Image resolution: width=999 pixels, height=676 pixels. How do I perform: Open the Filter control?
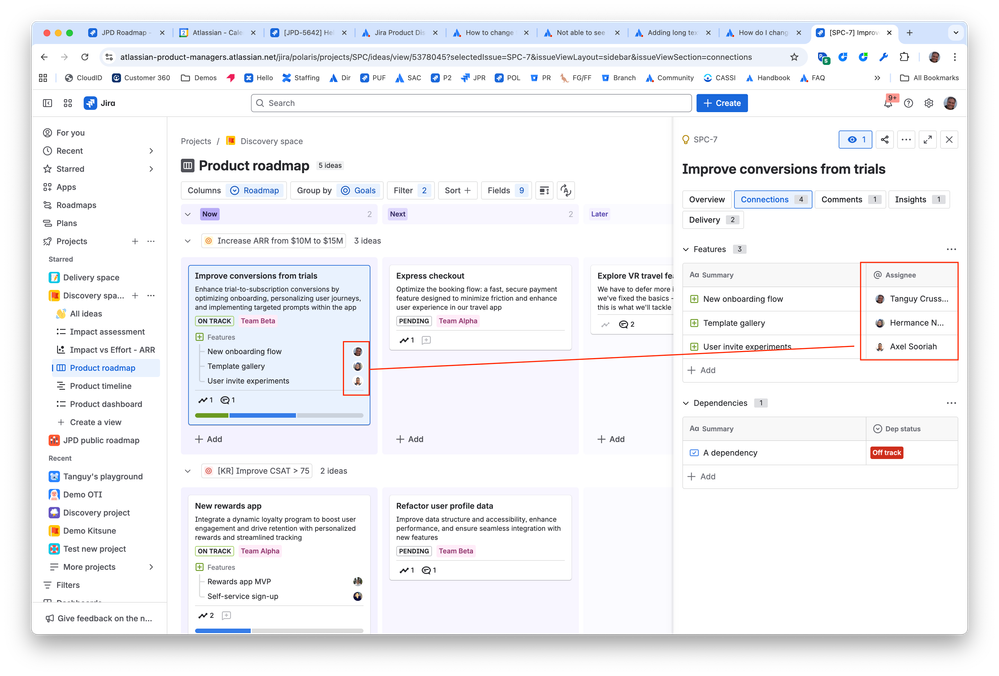click(410, 191)
